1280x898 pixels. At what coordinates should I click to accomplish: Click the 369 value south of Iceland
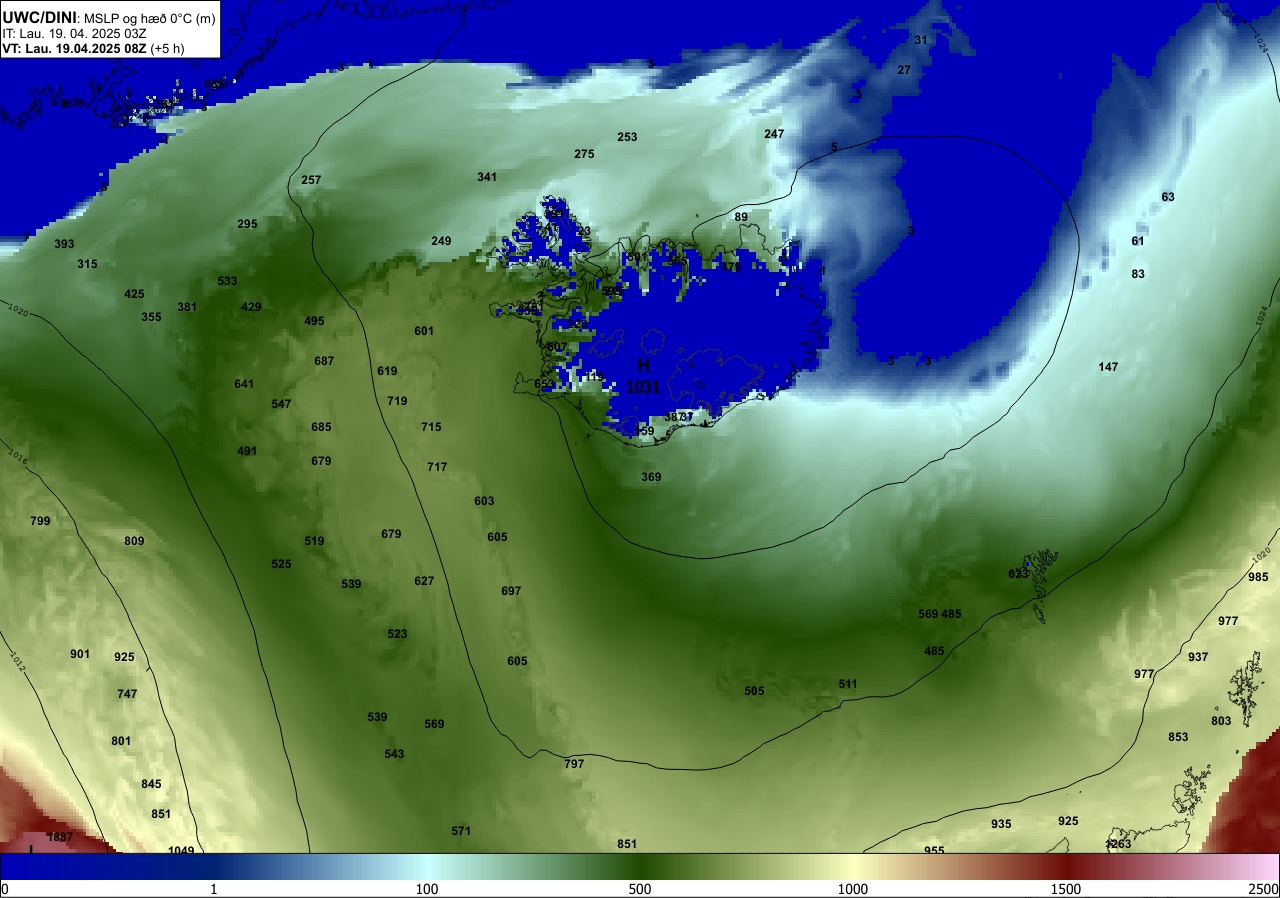pos(651,477)
